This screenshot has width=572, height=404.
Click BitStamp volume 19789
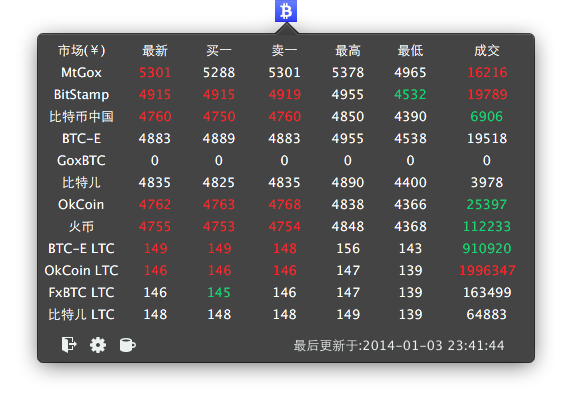(487, 95)
